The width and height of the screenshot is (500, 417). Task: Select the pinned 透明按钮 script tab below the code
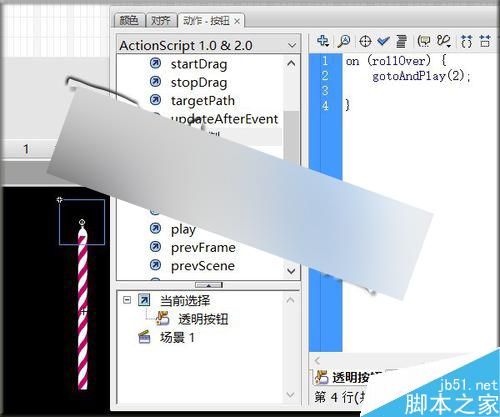349,377
